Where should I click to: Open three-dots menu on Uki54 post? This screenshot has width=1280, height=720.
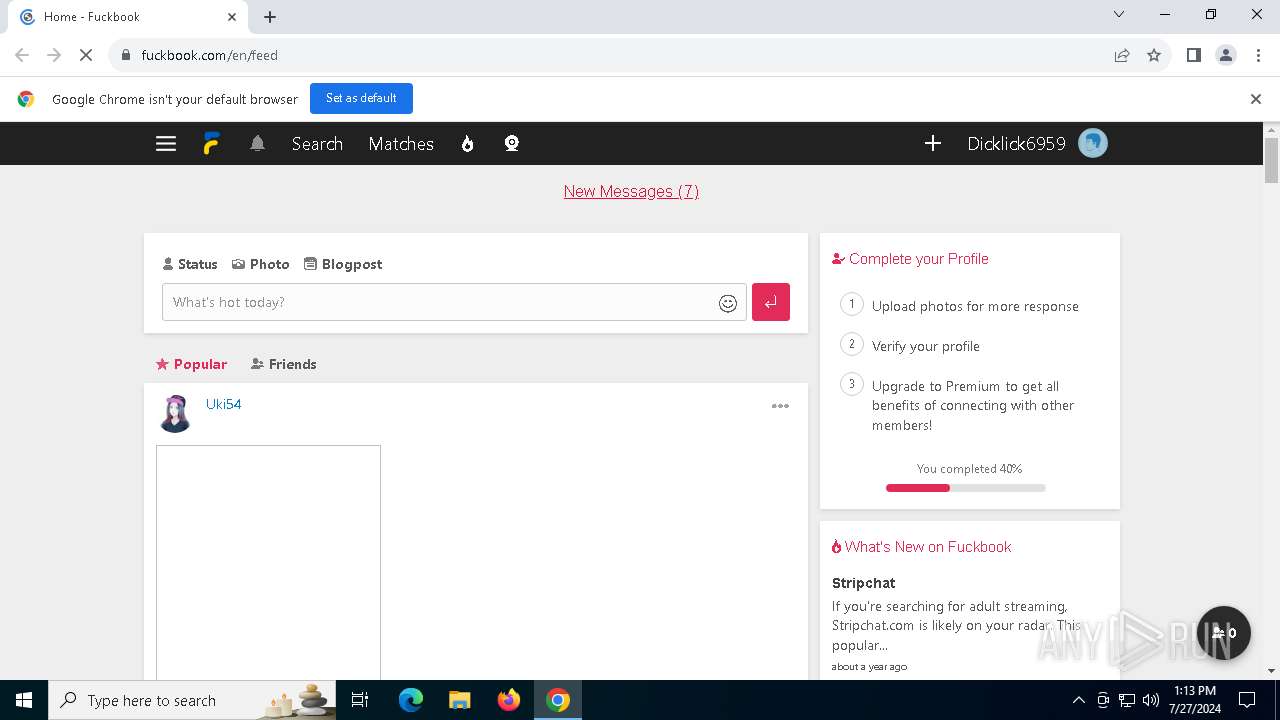pos(780,406)
